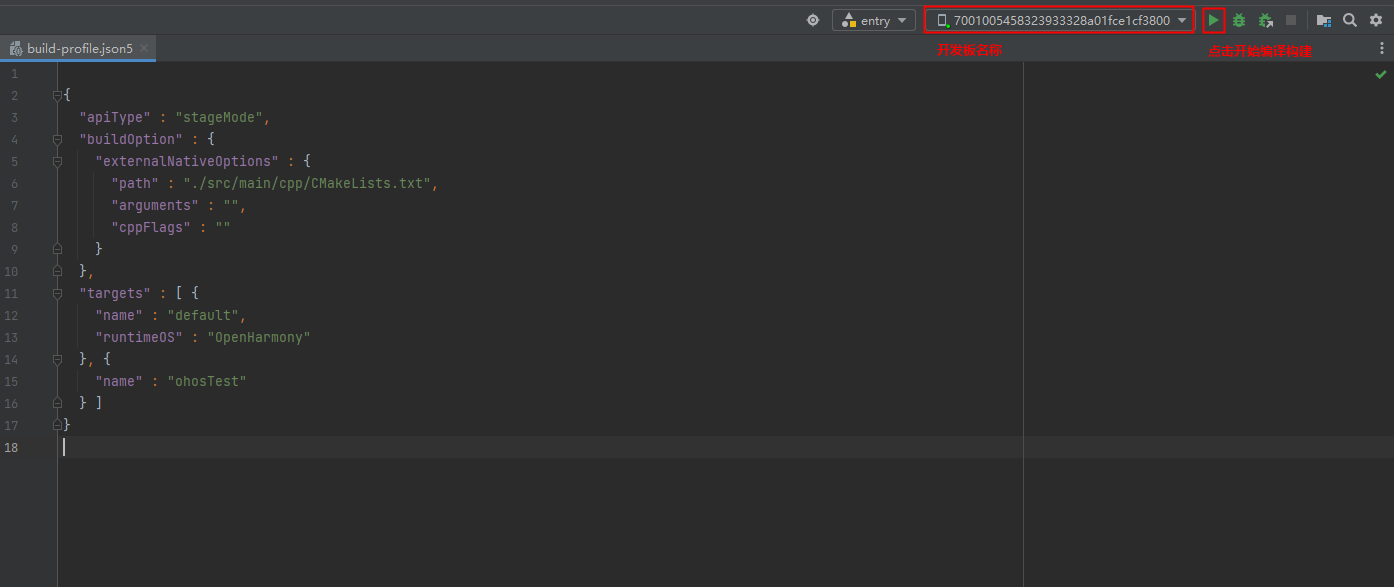
Task: Close the build-profile.json5 tab
Action: pos(145,48)
